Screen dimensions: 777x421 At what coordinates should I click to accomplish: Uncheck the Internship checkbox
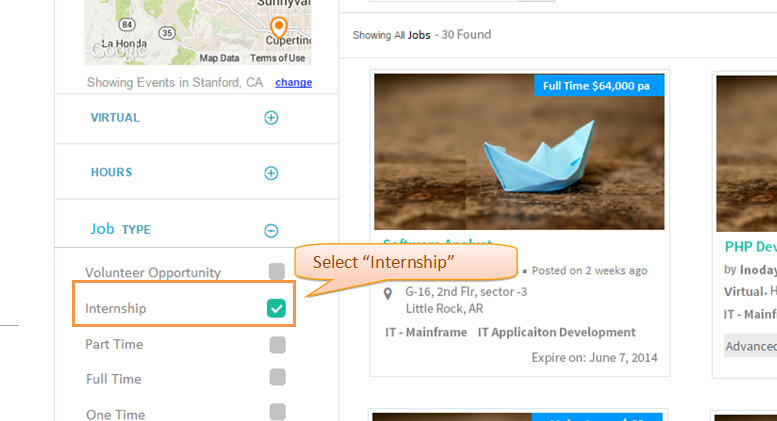point(277,308)
